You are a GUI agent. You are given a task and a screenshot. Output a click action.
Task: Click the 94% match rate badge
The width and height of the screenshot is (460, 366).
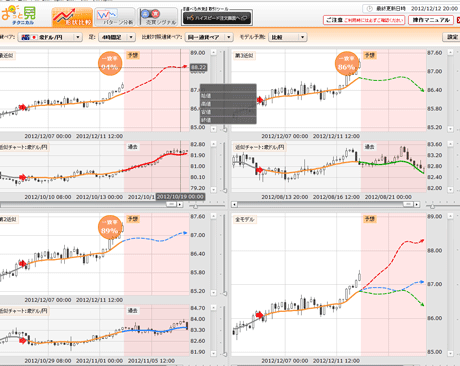click(x=110, y=63)
